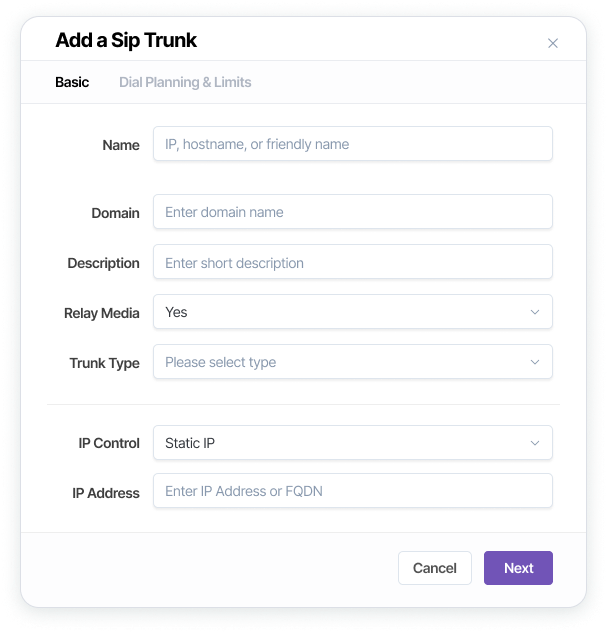This screenshot has width=607, height=632.
Task: Focus the Name input field
Action: tap(352, 144)
